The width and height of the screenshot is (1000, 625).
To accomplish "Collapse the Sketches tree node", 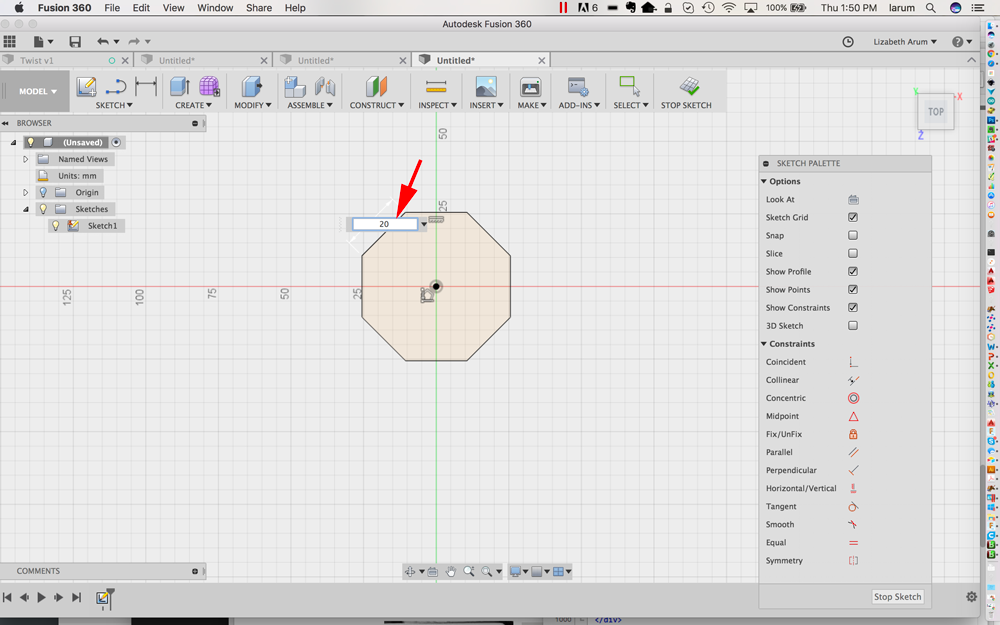I will pyautogui.click(x=26, y=209).
